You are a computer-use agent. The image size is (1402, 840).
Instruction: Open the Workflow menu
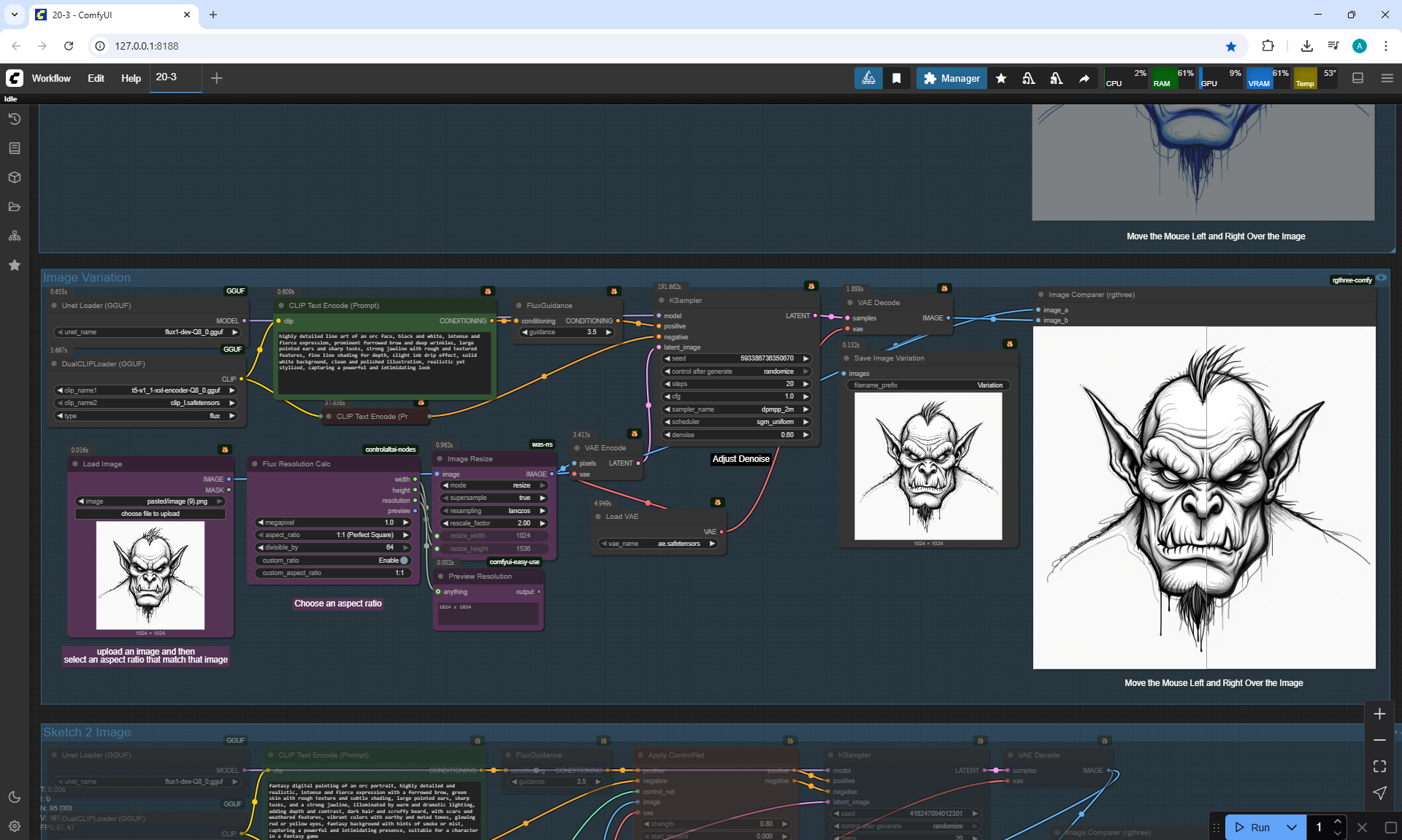tap(51, 78)
